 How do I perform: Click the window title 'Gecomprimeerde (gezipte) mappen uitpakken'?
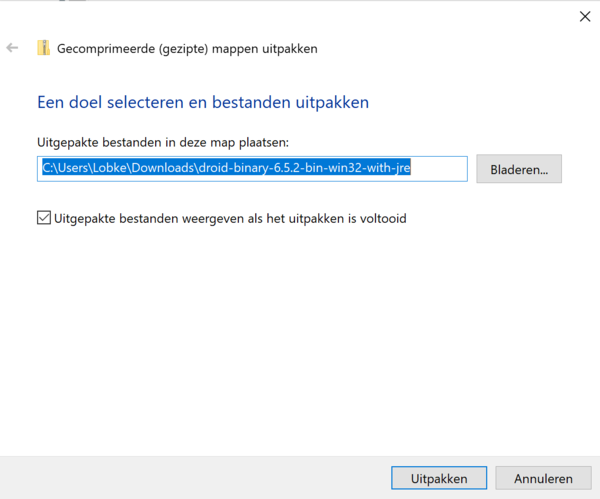(x=187, y=48)
